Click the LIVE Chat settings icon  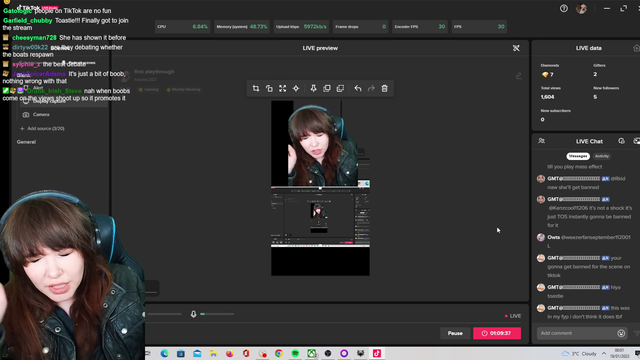(621, 141)
